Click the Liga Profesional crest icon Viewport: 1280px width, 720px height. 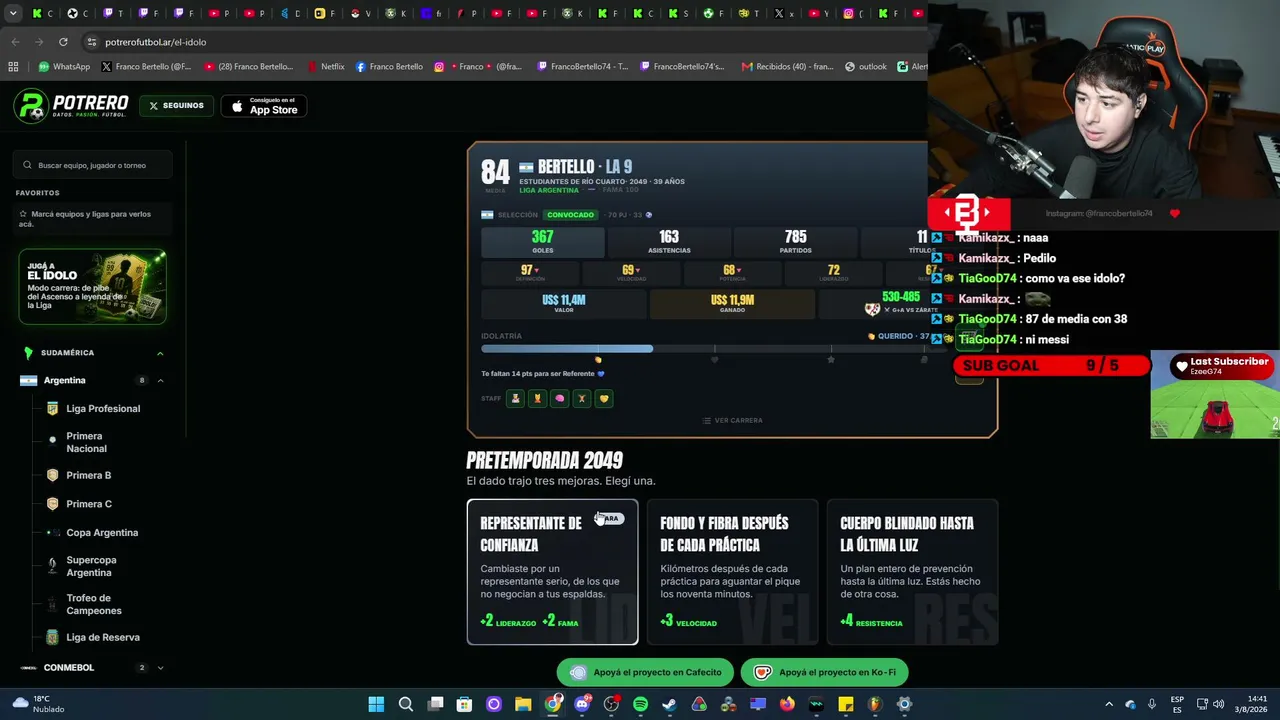pyautogui.click(x=52, y=408)
